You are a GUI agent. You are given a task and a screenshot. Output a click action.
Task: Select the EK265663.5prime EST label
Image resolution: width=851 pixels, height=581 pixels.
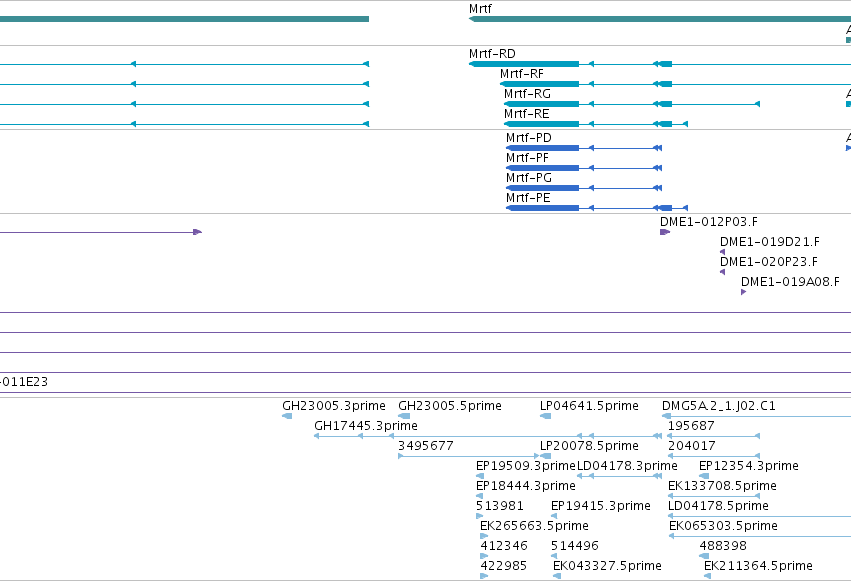[x=534, y=526]
